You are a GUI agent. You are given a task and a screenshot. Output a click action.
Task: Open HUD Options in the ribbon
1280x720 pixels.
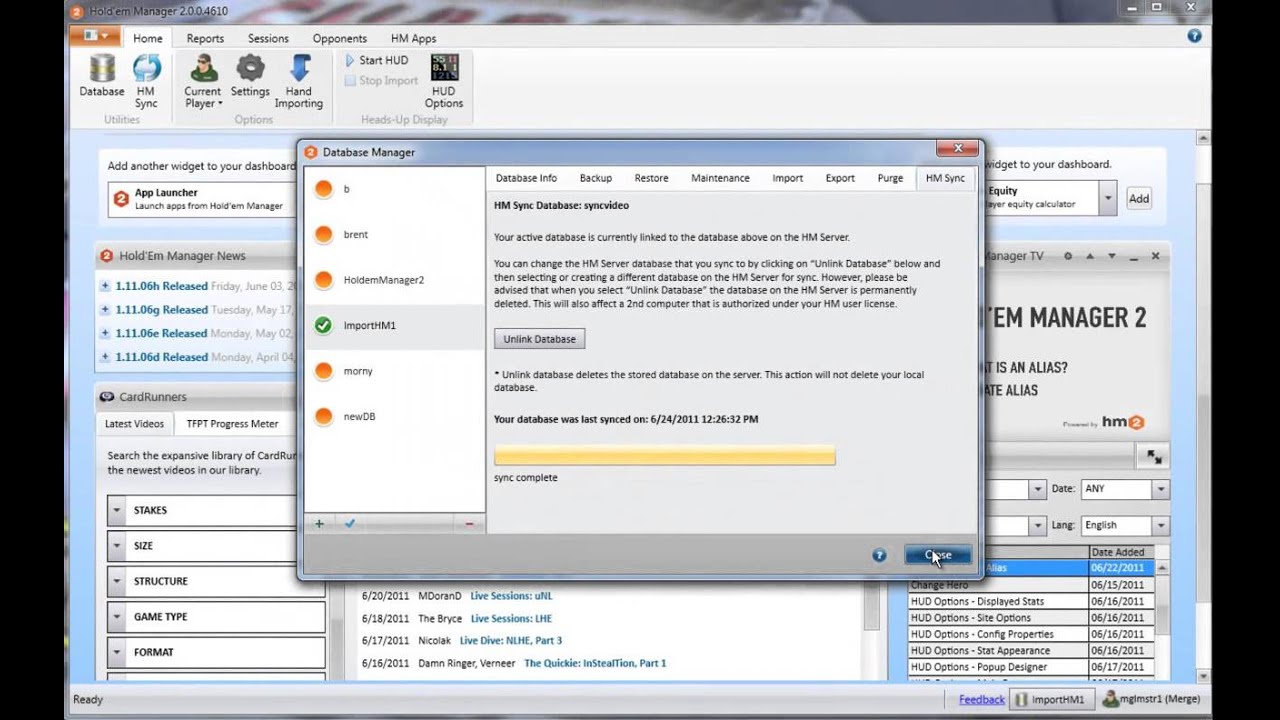(x=444, y=81)
